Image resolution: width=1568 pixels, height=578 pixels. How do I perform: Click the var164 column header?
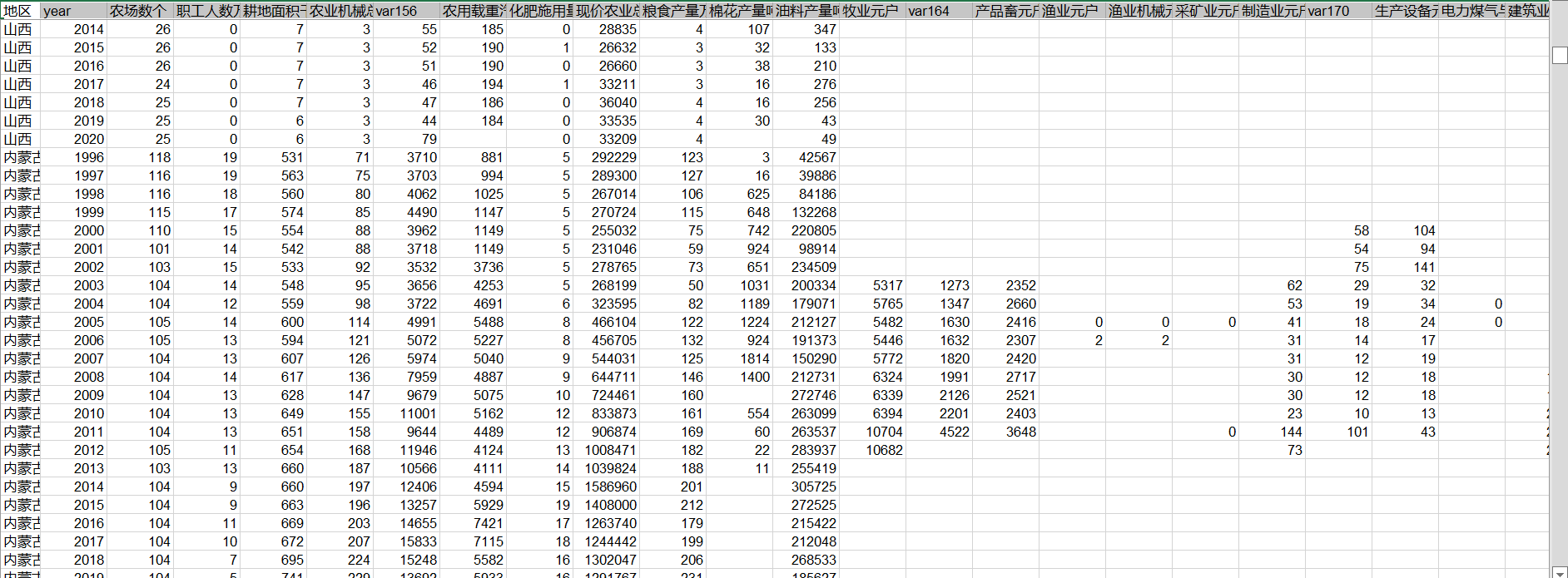pyautogui.click(x=939, y=11)
